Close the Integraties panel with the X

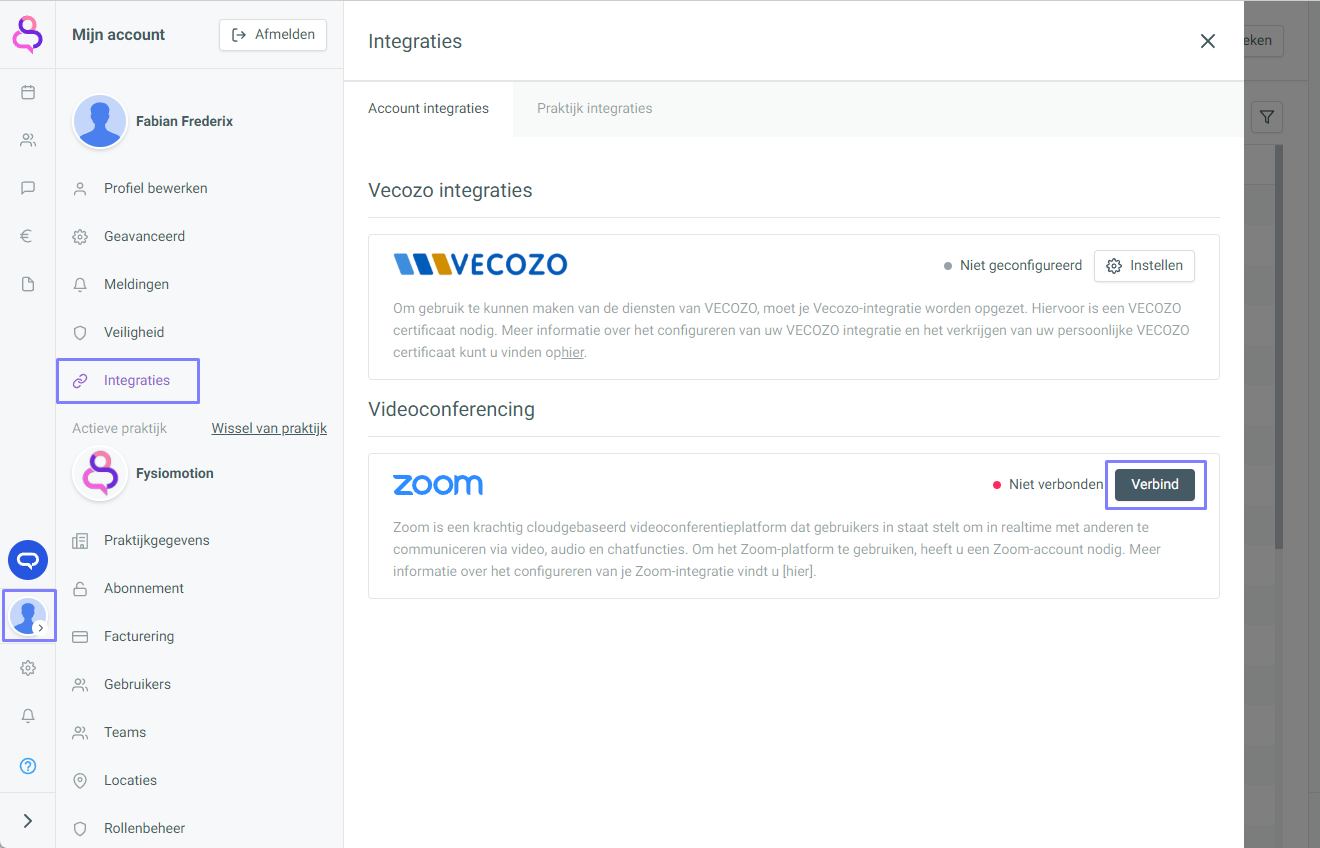coord(1208,41)
